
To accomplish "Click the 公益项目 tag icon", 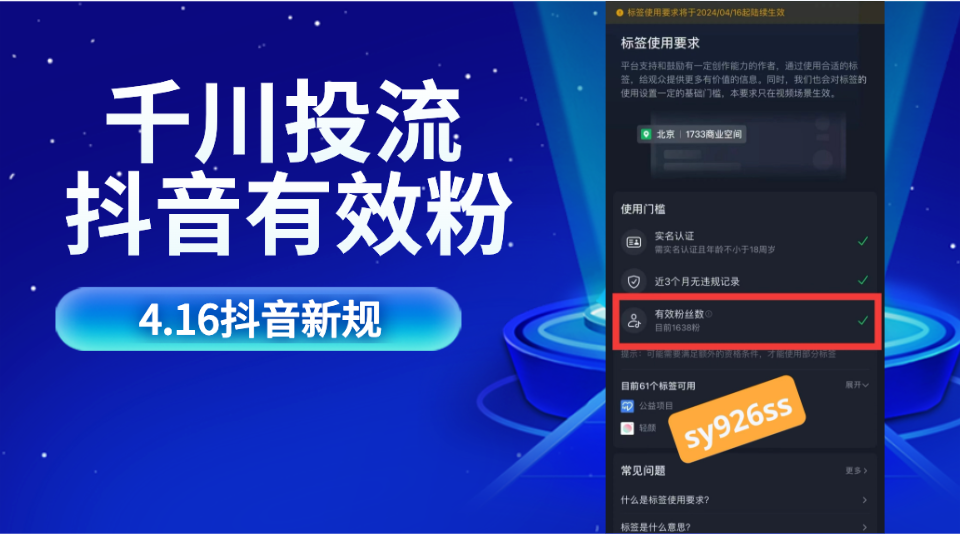I will (627, 405).
